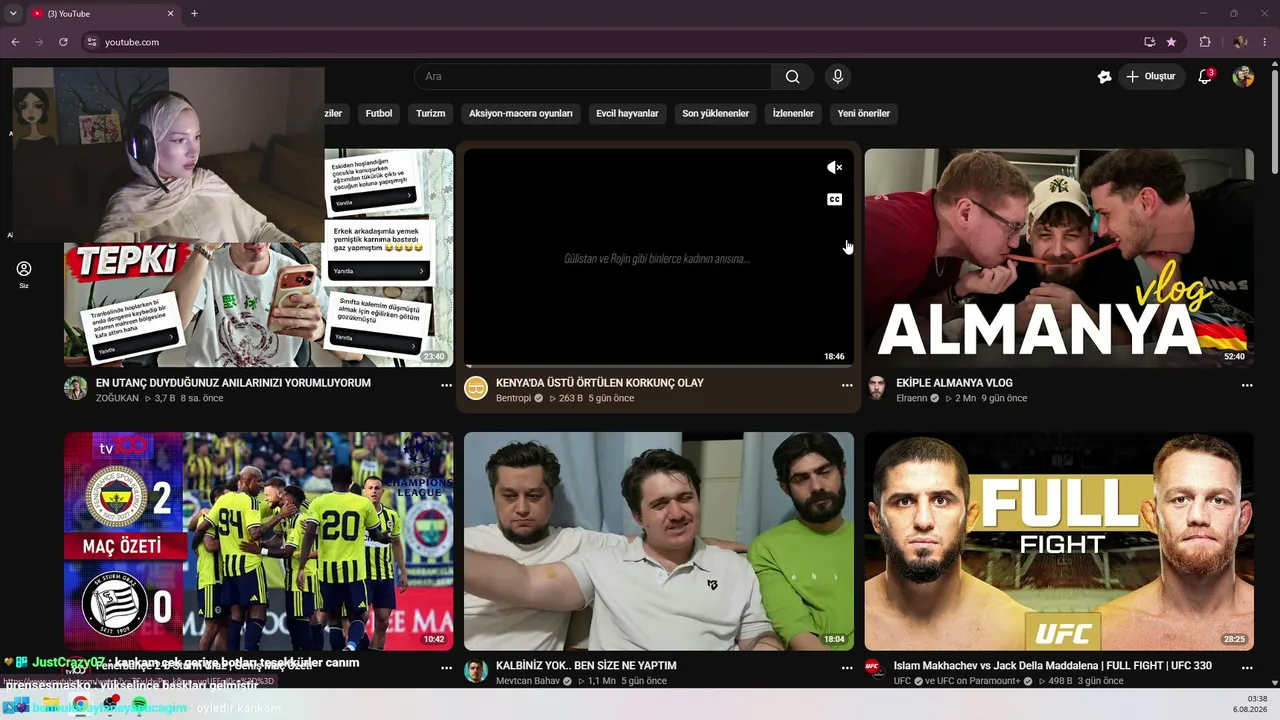Open 'KENYA'DA ÜSTÜ ÖRTÜLEN KORKUNÇ OLAY' title
Screen dimensions: 1280x720
(x=600, y=383)
